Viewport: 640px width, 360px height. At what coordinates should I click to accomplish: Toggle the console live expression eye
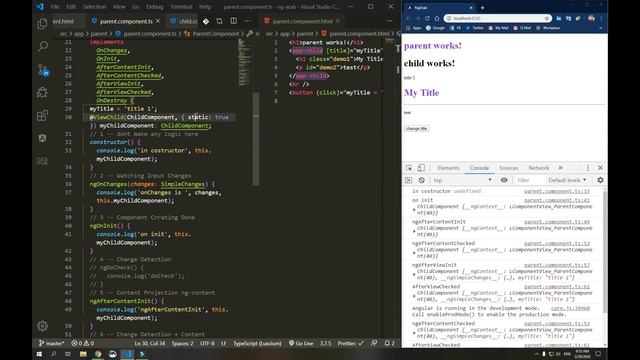(x=504, y=180)
